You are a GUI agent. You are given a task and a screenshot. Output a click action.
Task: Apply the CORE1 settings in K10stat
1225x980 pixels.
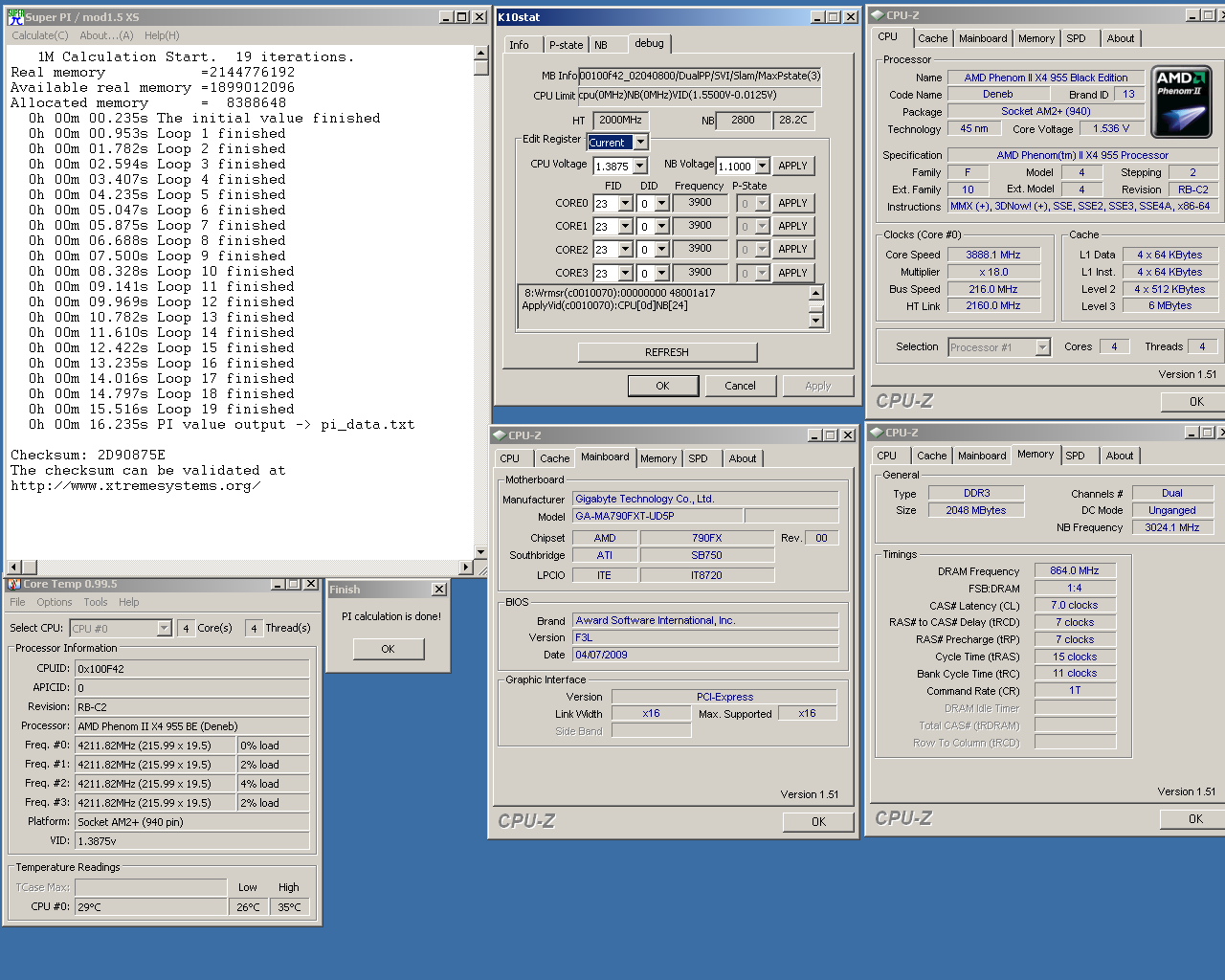pyautogui.click(x=792, y=226)
